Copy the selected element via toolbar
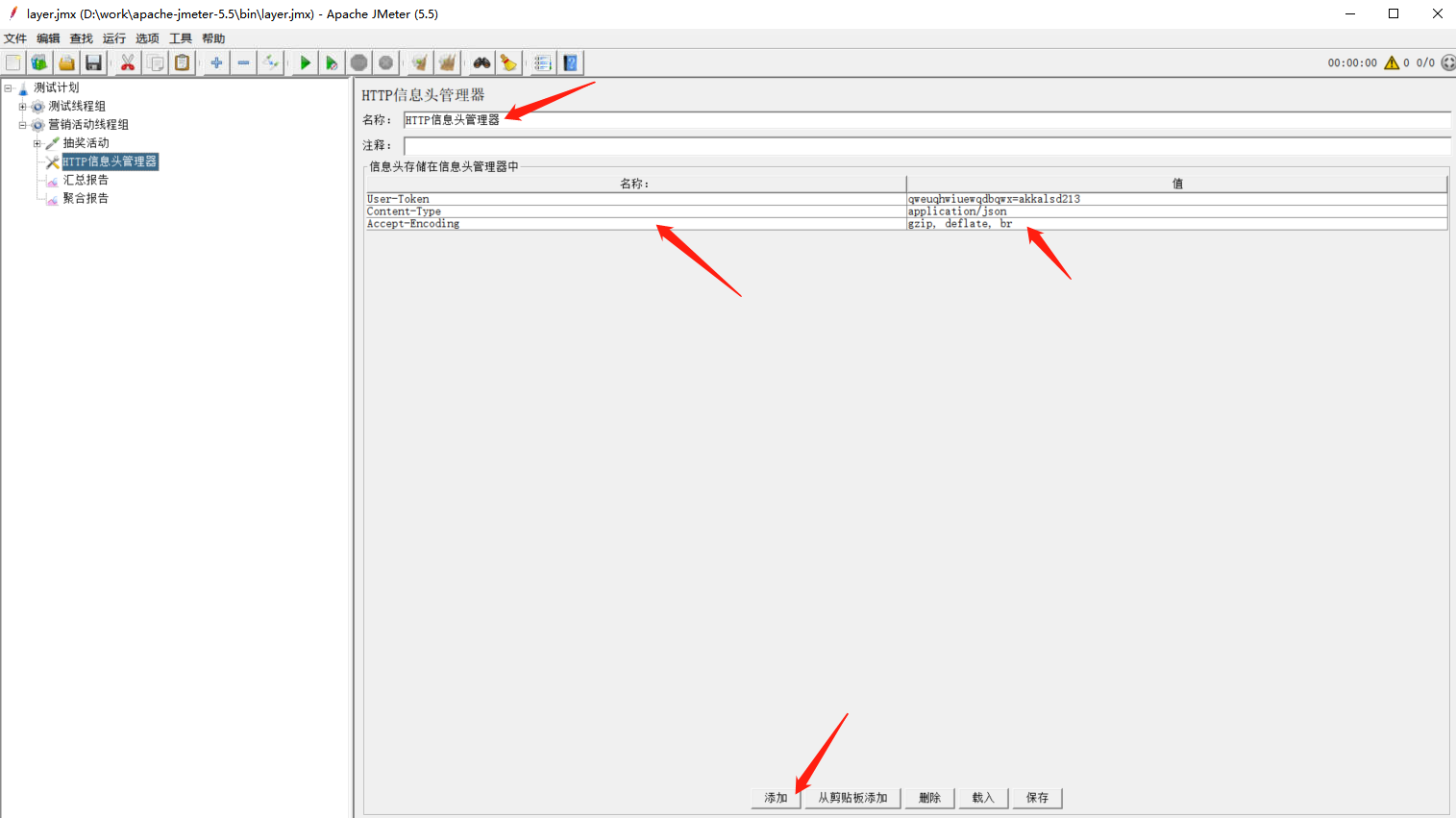Image resolution: width=1456 pixels, height=818 pixels. (x=155, y=62)
